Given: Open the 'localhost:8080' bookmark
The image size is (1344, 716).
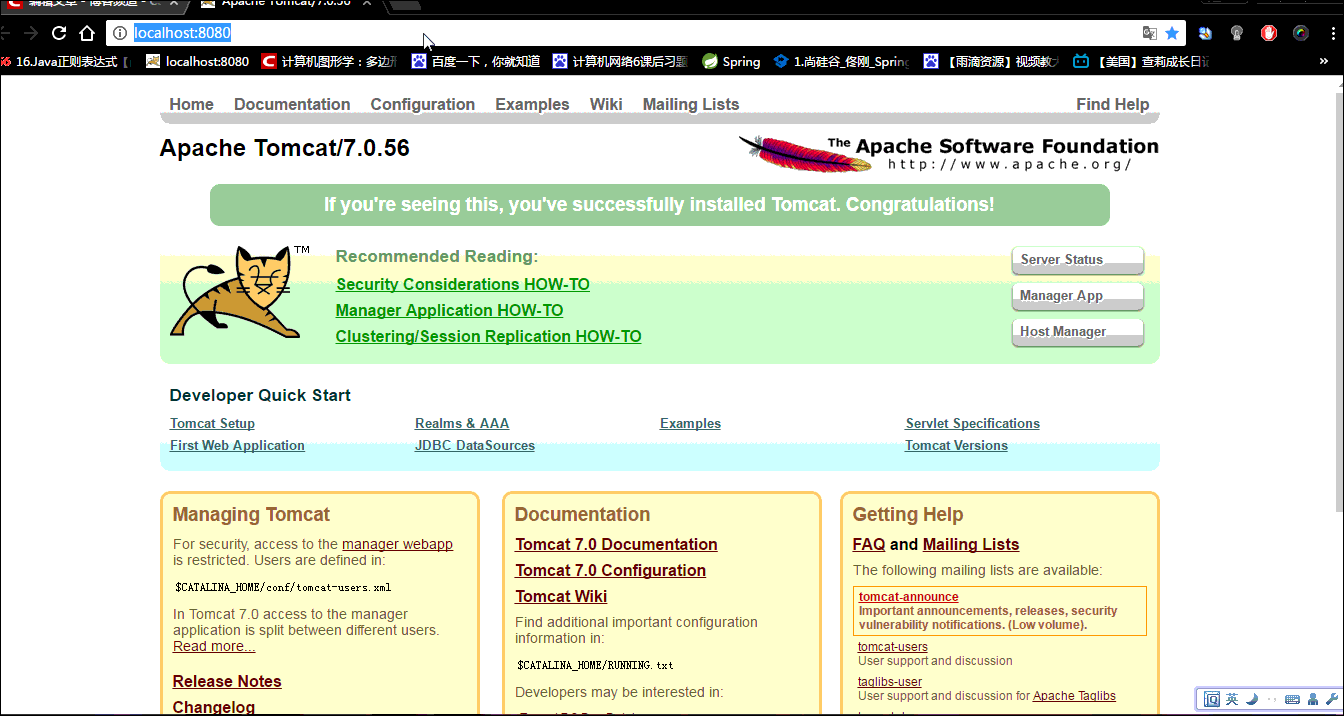Looking at the screenshot, I should click(x=197, y=62).
